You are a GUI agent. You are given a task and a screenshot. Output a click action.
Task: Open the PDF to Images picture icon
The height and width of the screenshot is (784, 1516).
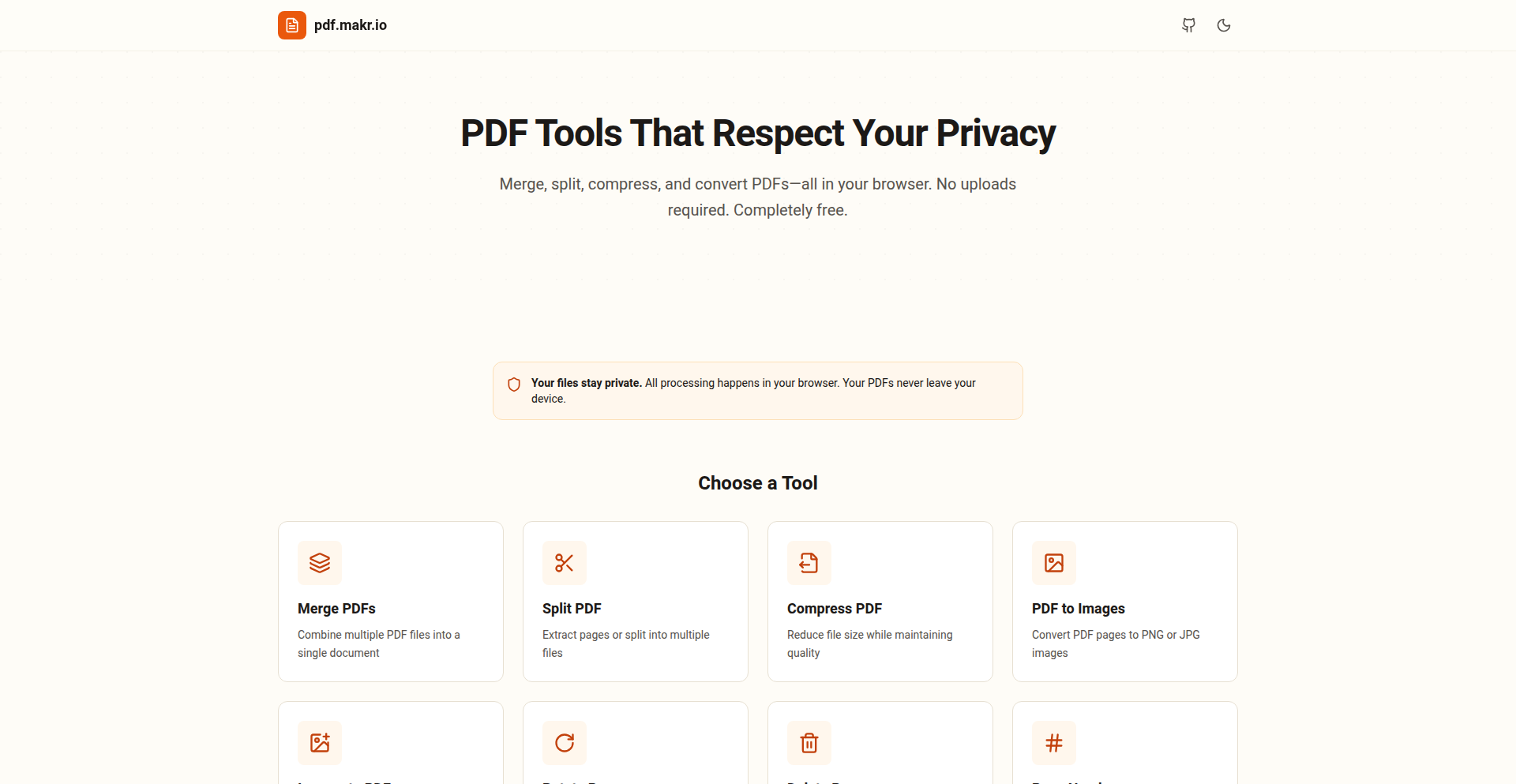(x=1054, y=563)
